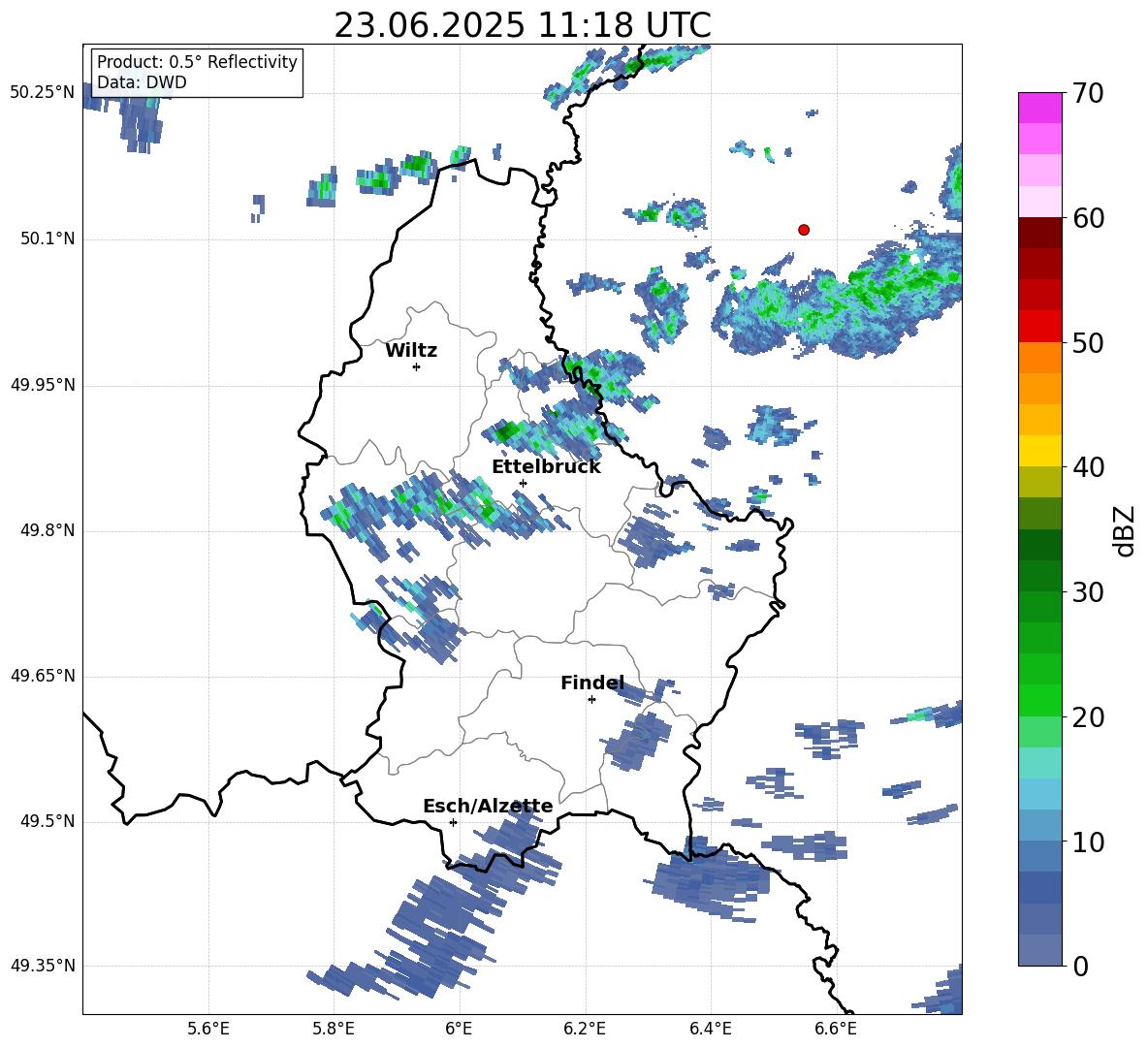Click the 49.65°N latitude label

point(43,676)
